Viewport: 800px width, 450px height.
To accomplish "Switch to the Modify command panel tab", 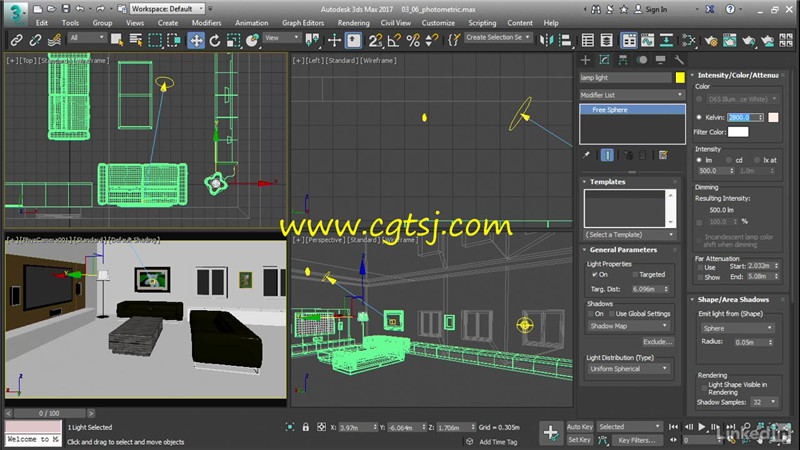I will [604, 60].
